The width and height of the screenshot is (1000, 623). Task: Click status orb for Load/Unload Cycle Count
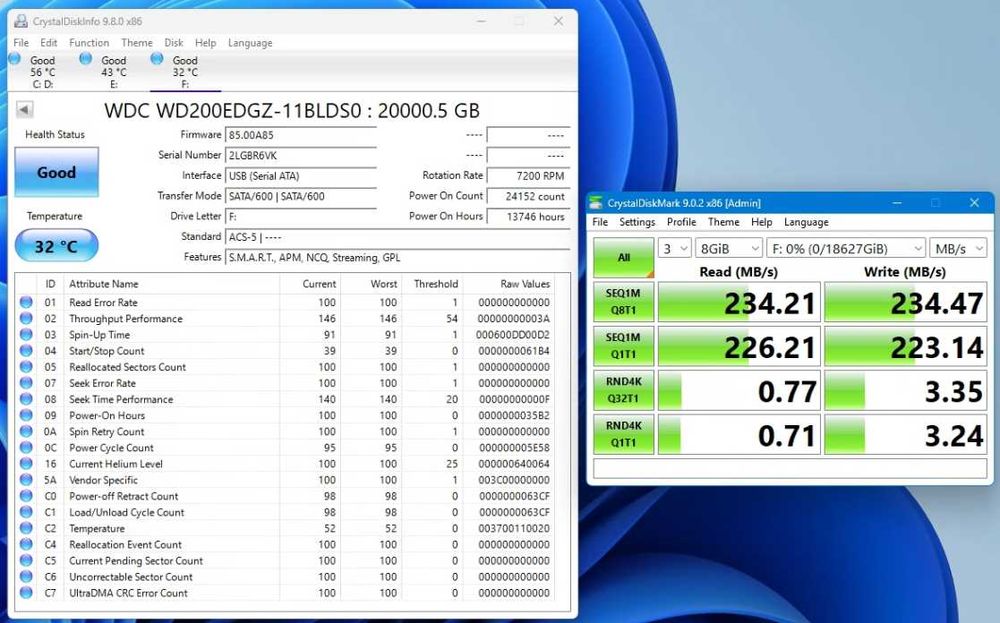[x=26, y=512]
